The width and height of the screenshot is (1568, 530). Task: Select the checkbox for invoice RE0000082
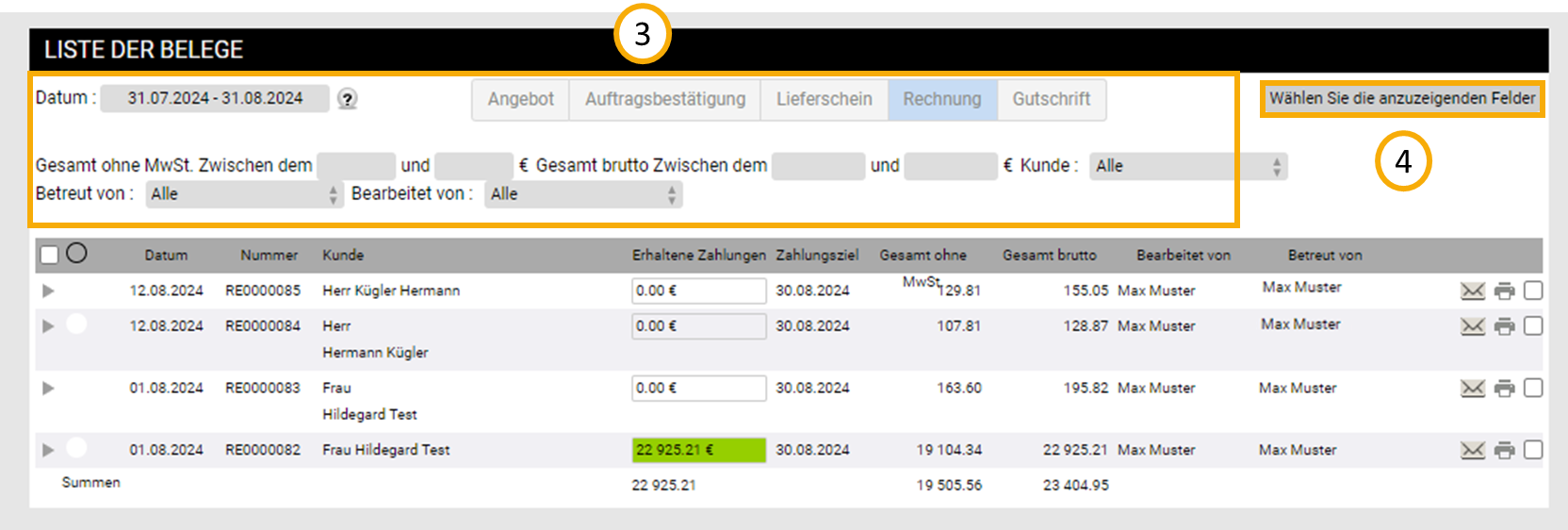click(1533, 451)
